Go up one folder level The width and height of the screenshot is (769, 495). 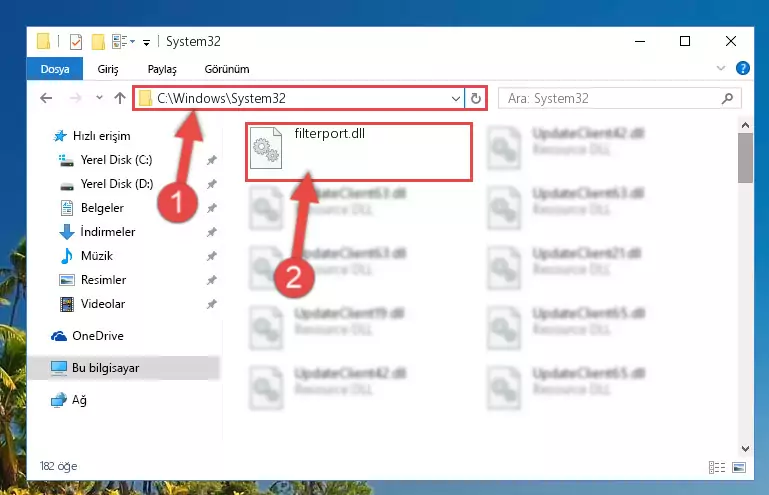pyautogui.click(x=120, y=98)
